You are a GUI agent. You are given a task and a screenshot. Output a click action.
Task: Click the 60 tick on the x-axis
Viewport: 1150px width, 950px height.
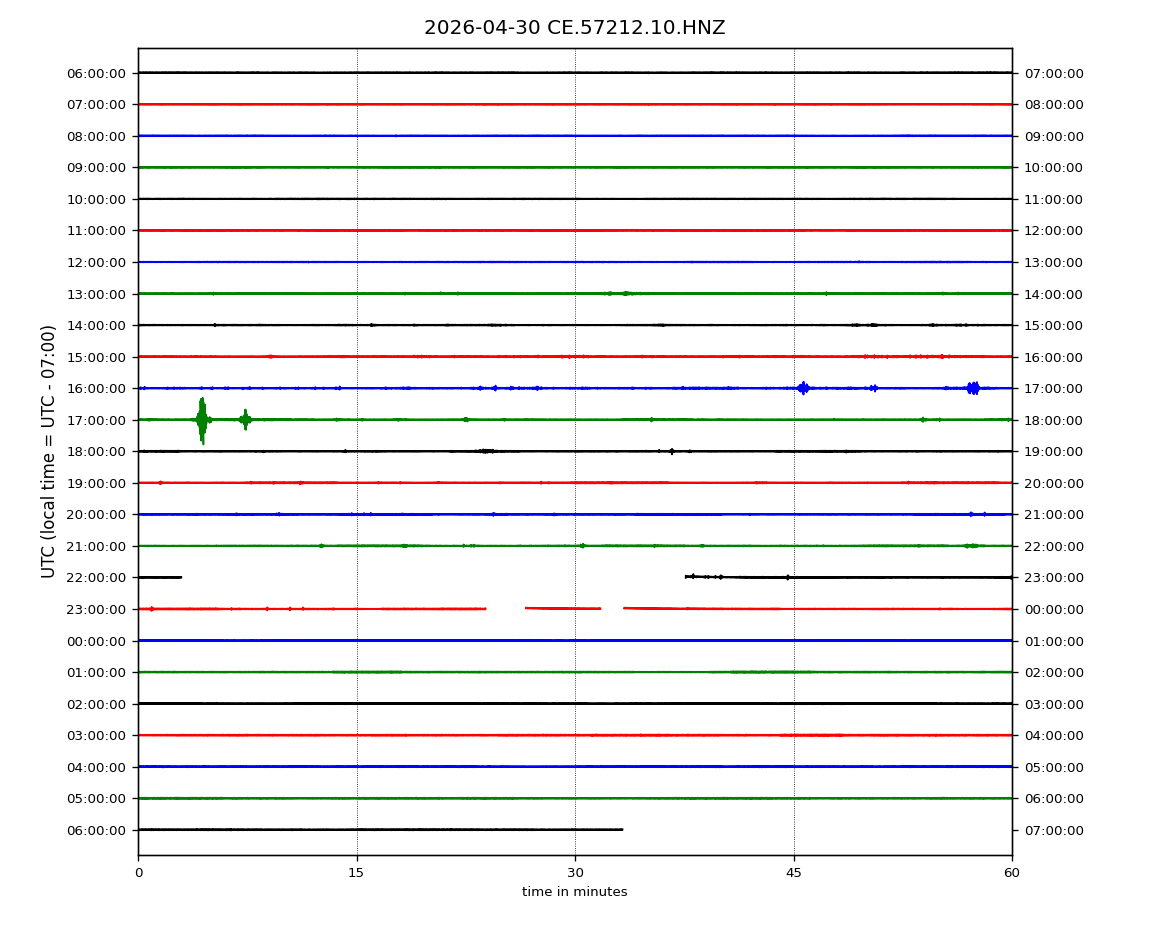coord(1012,873)
